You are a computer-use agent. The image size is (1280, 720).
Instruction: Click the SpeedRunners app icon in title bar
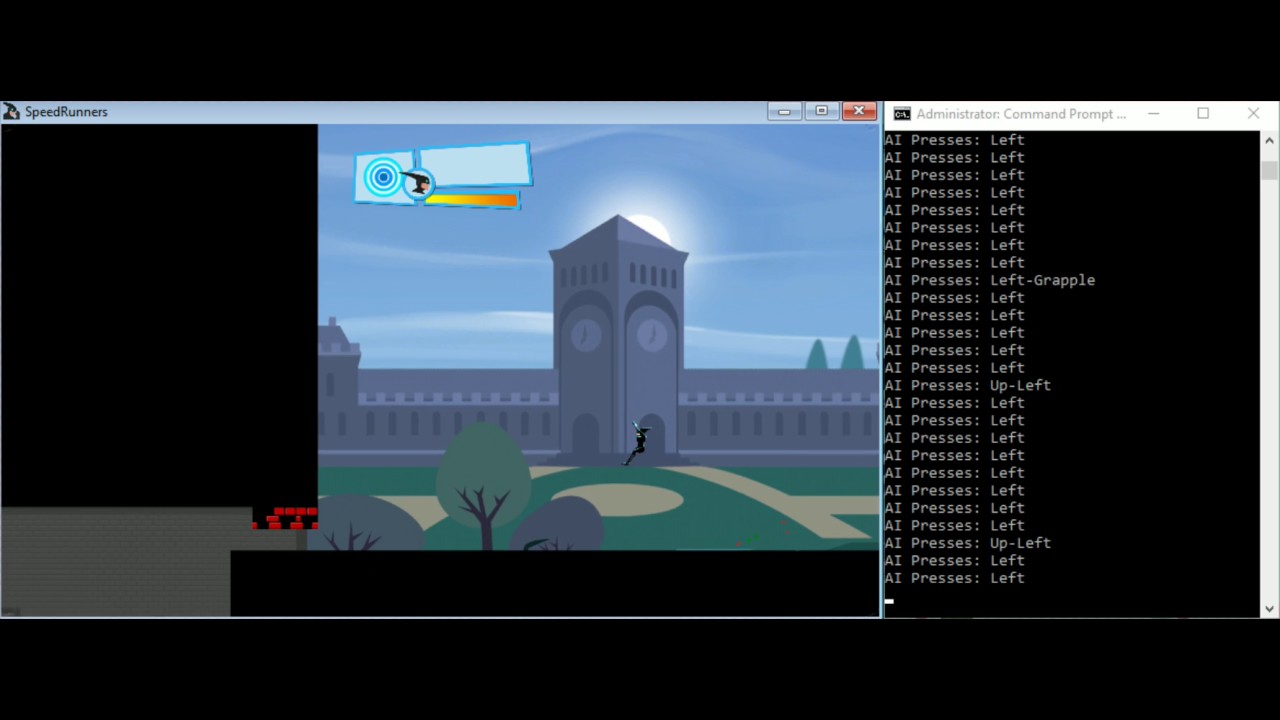(x=11, y=112)
